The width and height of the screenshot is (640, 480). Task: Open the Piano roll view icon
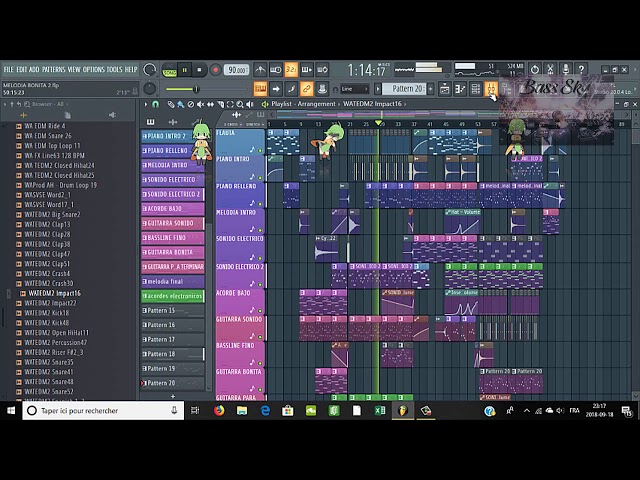[x=460, y=89]
